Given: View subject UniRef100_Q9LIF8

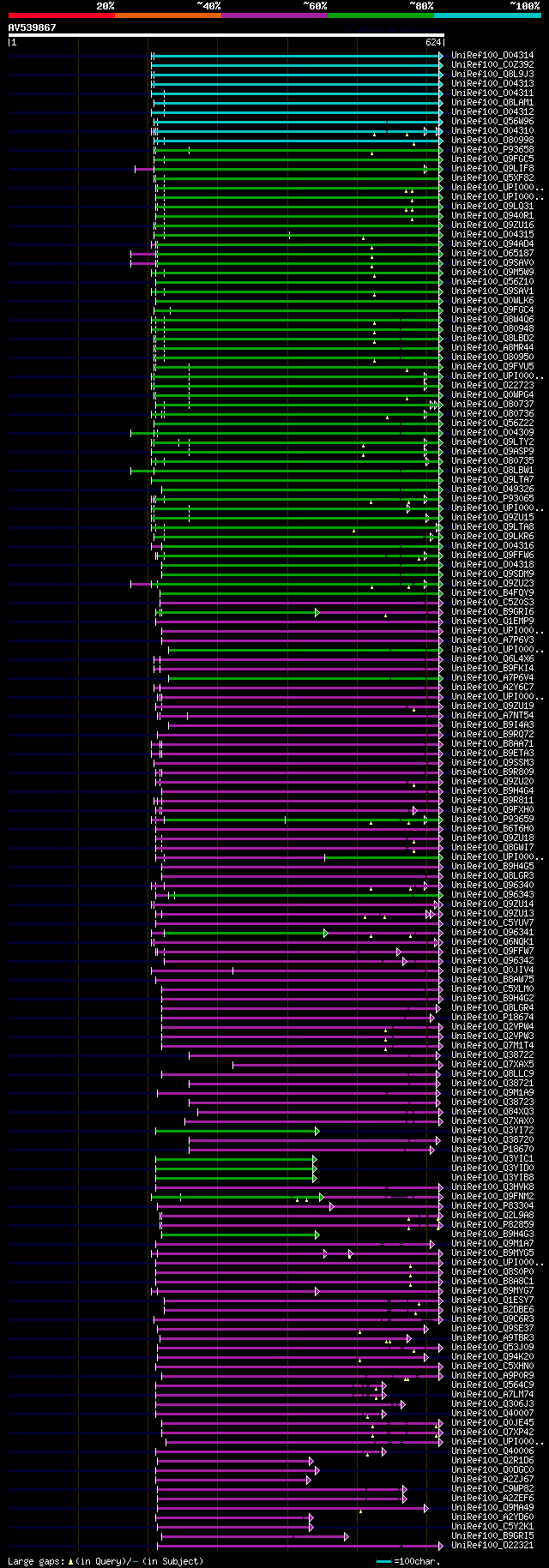Looking at the screenshot, I should coord(492,168).
